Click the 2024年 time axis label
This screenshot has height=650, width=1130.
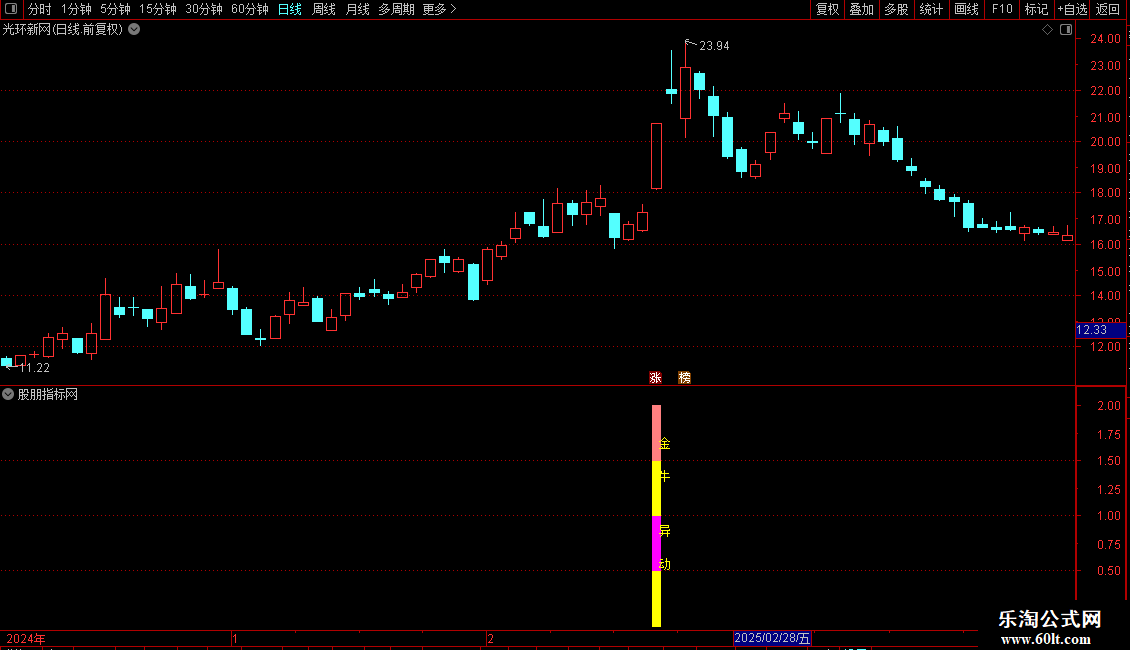25,638
